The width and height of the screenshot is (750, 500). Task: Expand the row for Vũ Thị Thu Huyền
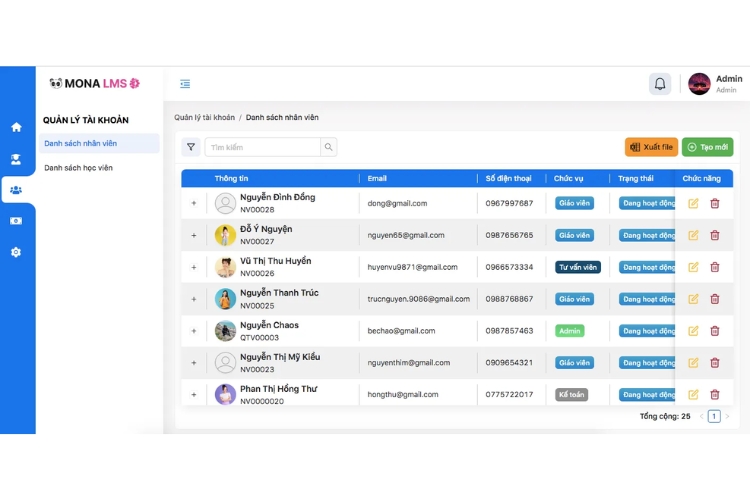(194, 267)
